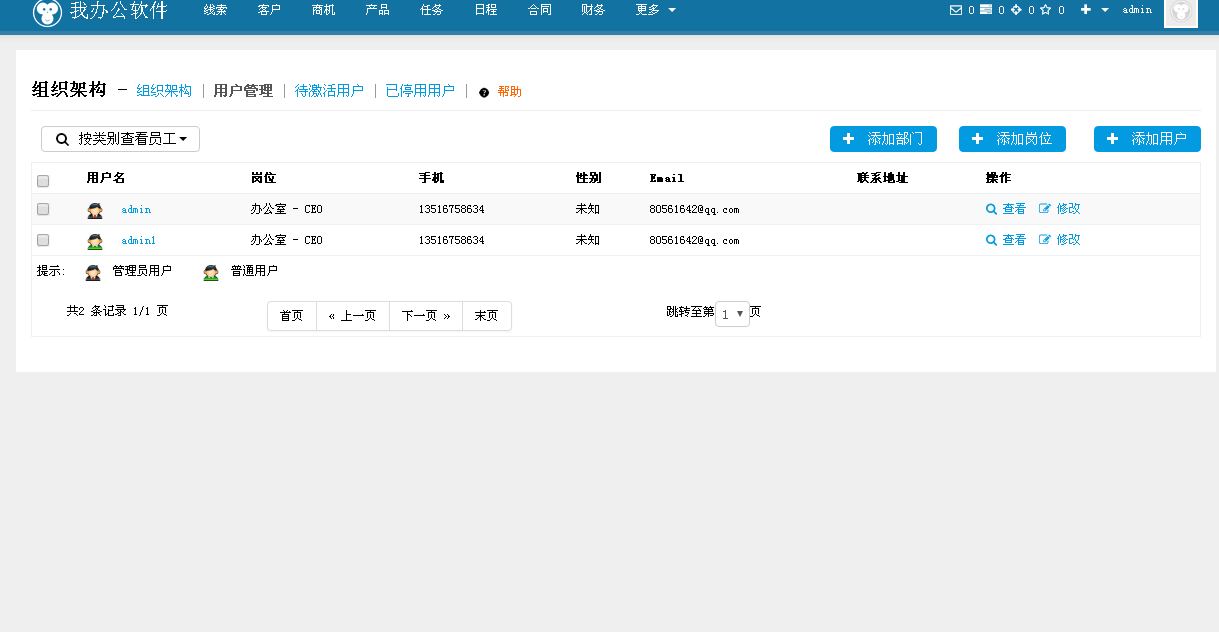Viewport: 1219px width, 632px height.
Task: Check the checkbox for the admin row
Action: tap(43, 209)
